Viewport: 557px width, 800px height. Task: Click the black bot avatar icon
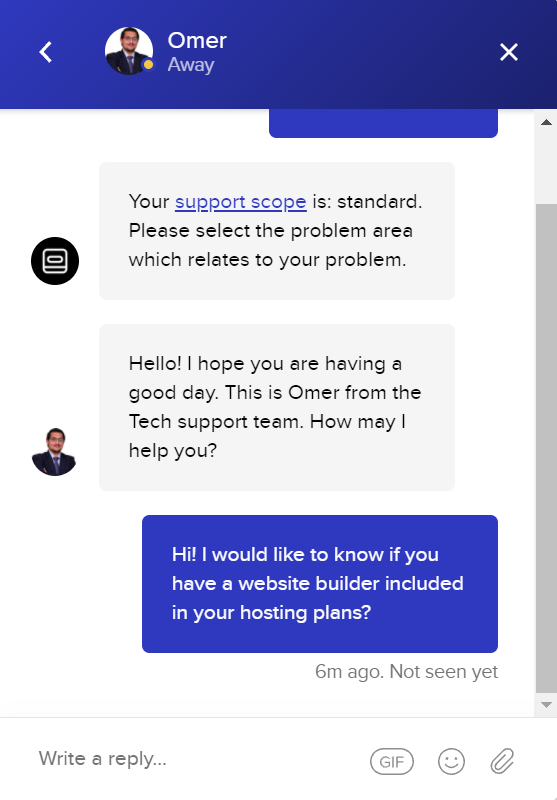tap(55, 261)
